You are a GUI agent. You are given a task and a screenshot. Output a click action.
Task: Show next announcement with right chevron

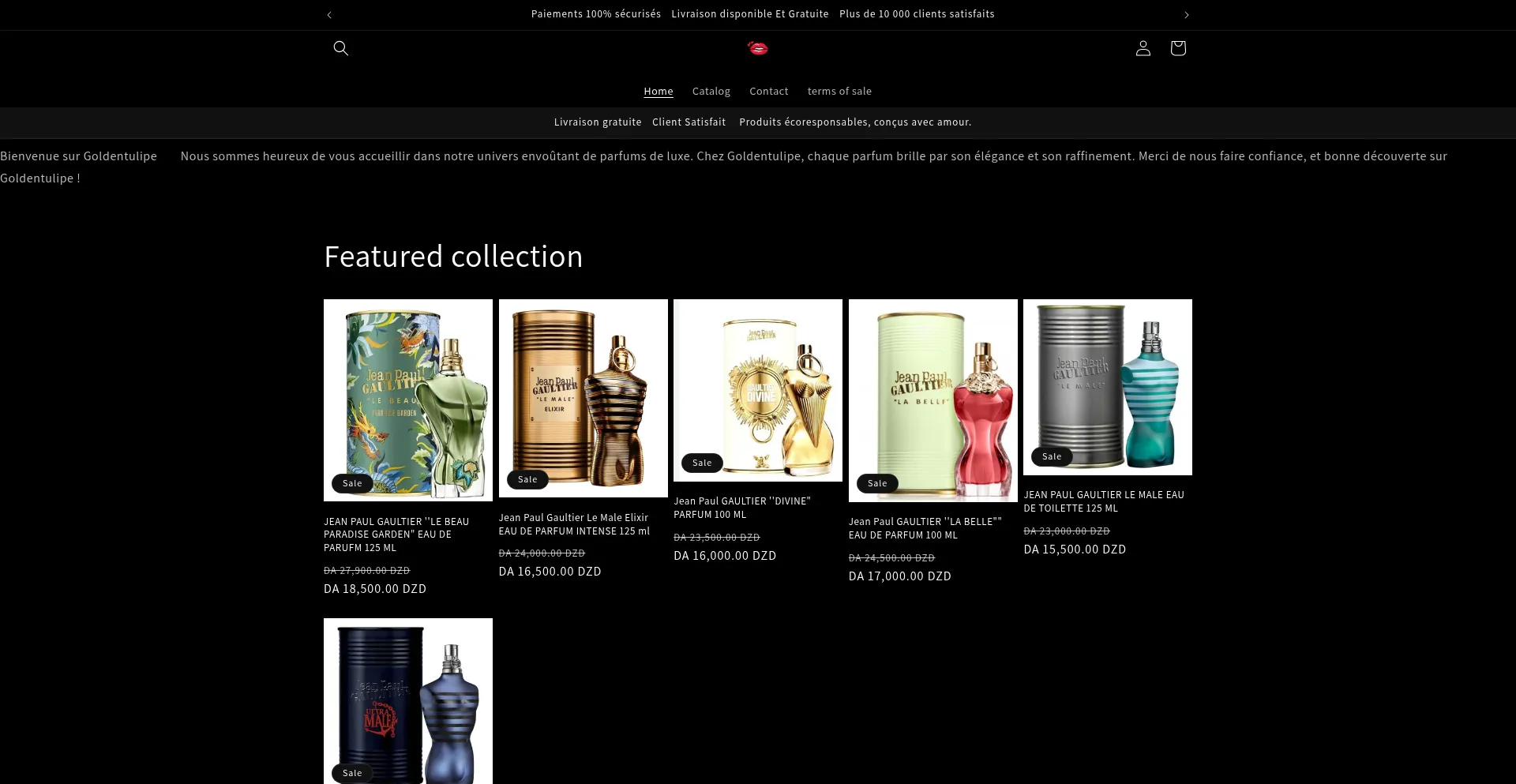(x=1186, y=15)
